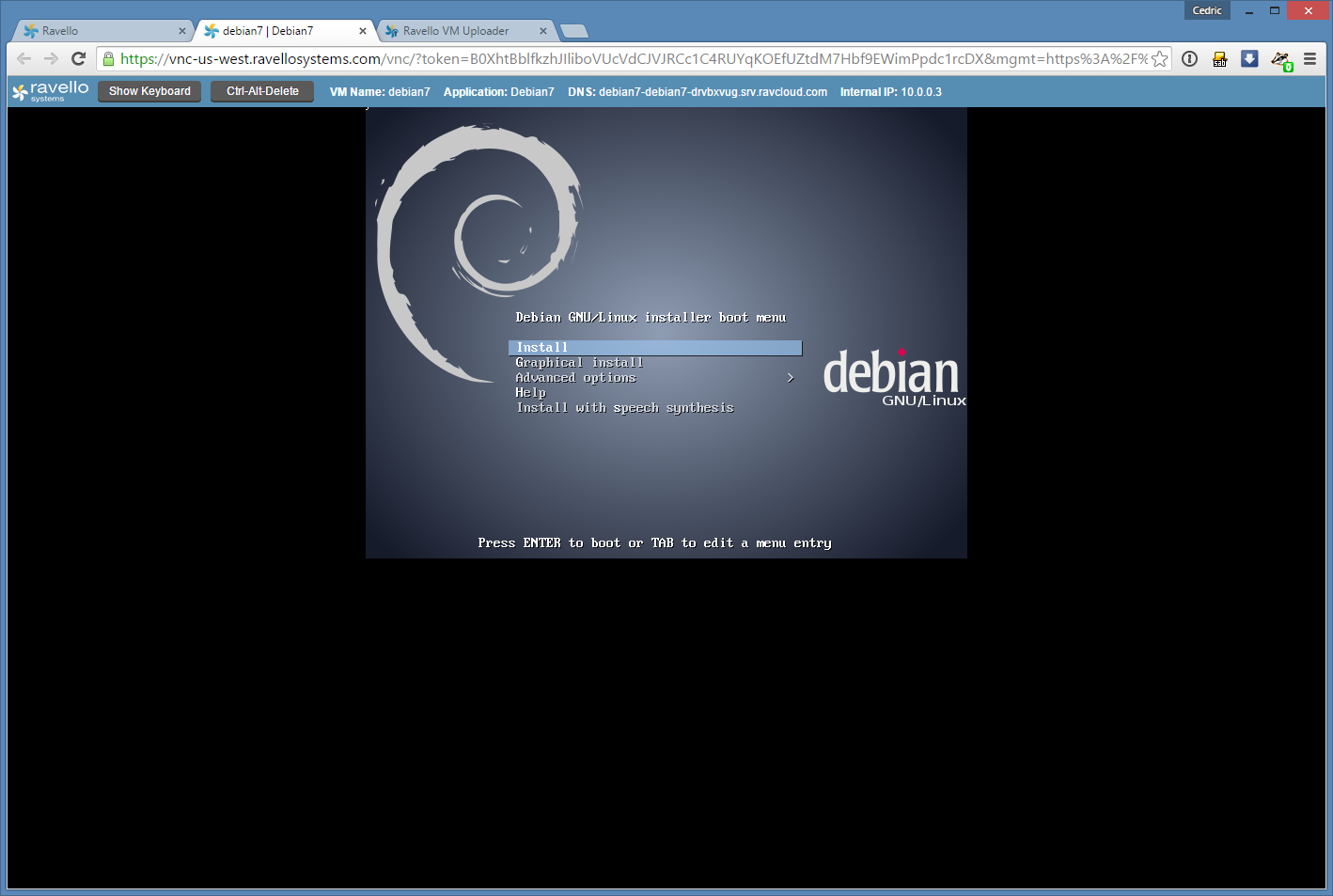Send Ctrl-Alt-Delete to the VM
Viewport: 1333px width, 896px height.
(262, 91)
